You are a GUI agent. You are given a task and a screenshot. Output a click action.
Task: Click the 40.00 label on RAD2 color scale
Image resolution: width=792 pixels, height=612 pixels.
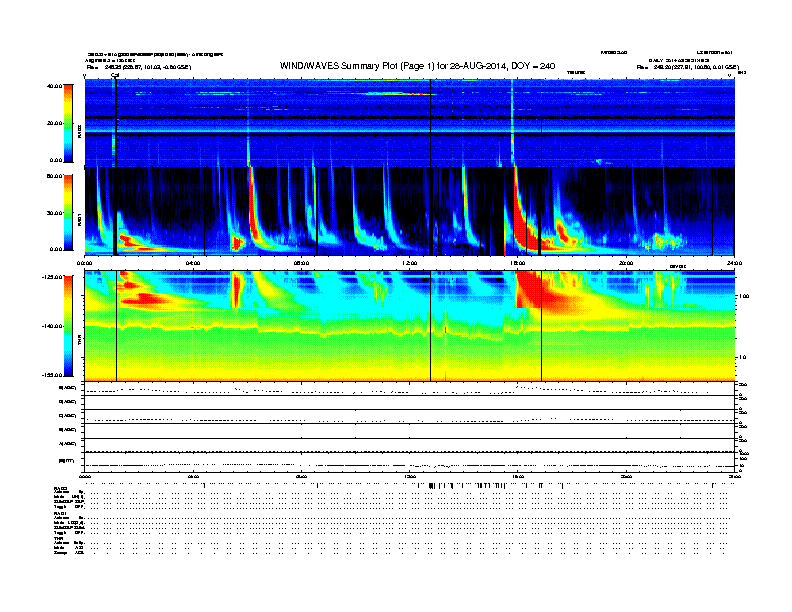(x=55, y=86)
